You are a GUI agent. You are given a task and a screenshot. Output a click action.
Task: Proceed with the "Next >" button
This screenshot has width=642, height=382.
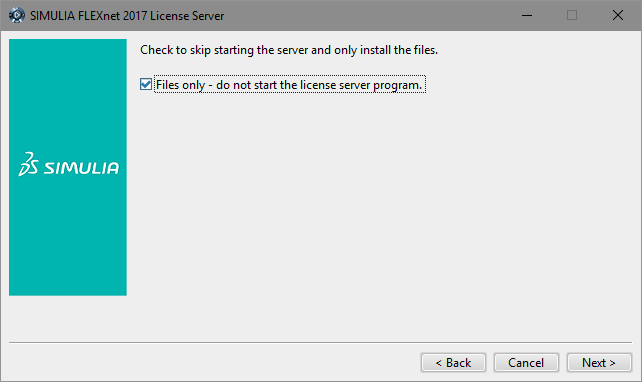click(x=599, y=363)
